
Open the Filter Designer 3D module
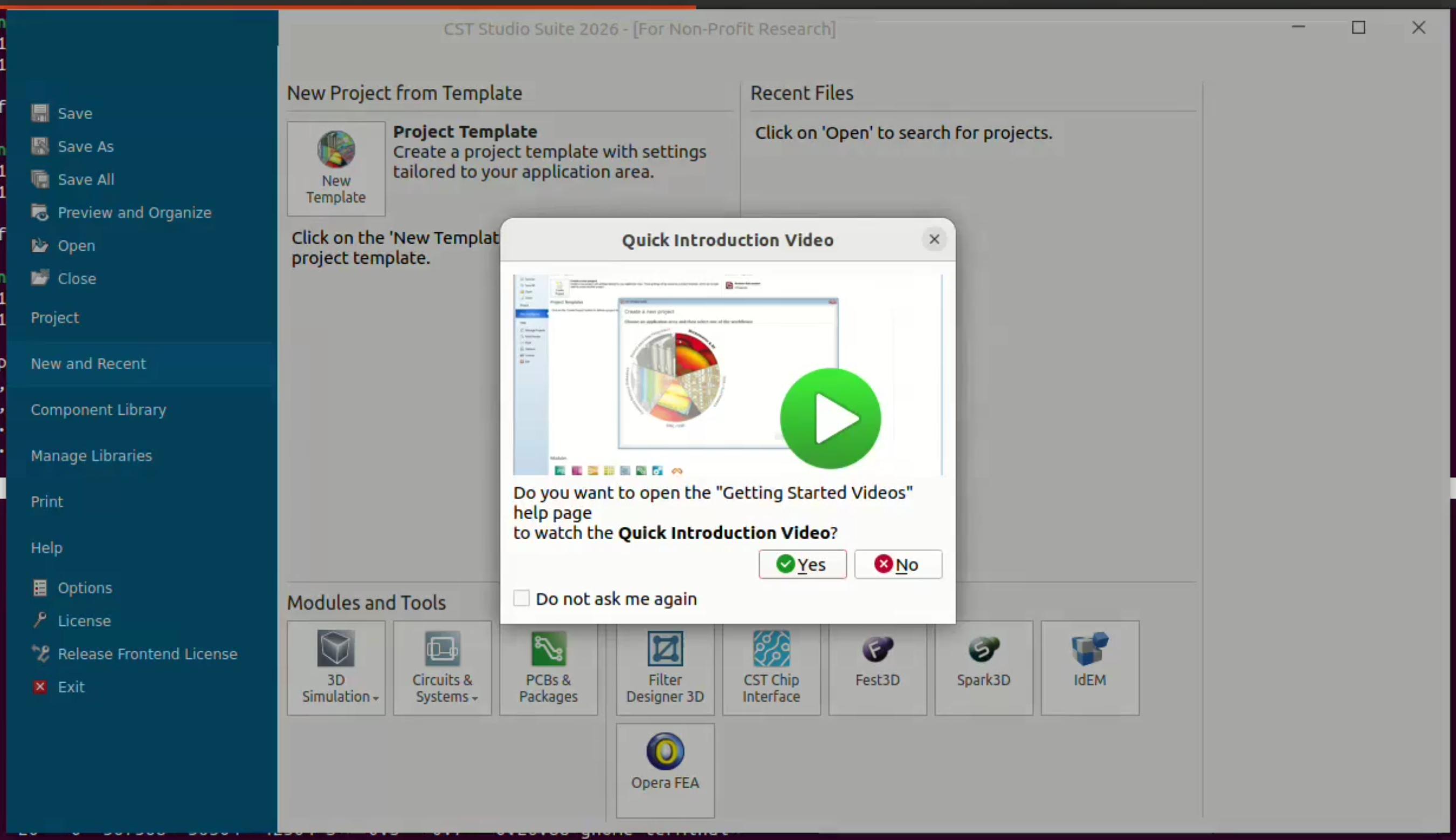(x=665, y=668)
